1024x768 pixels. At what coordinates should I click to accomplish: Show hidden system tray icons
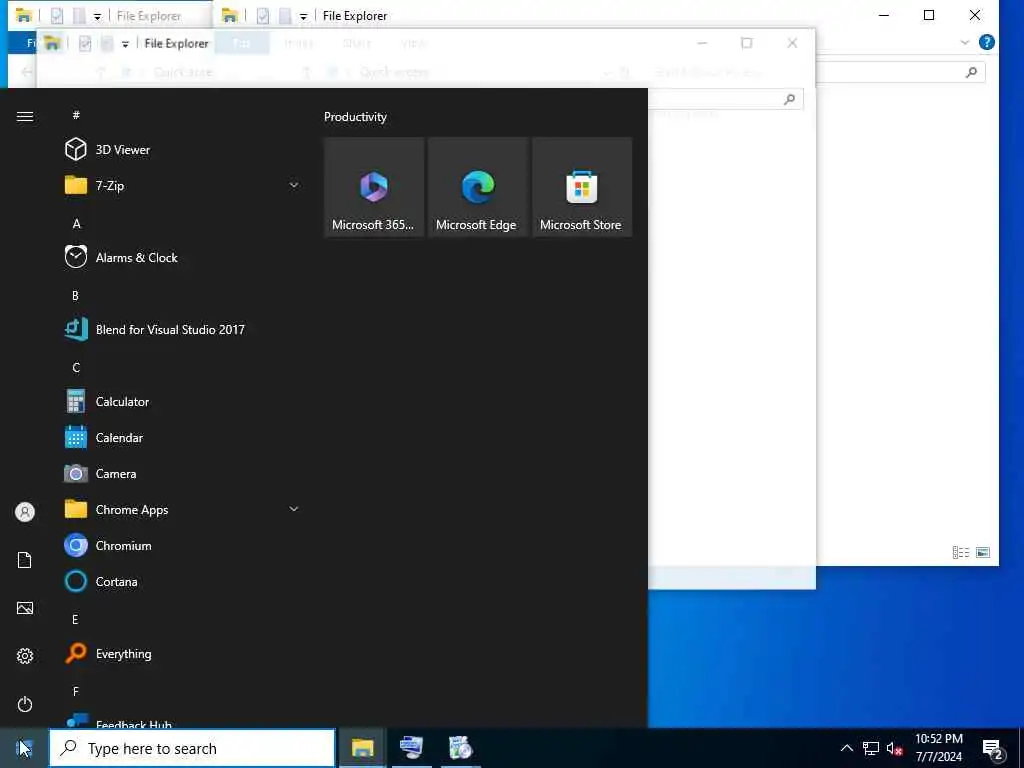coord(846,748)
